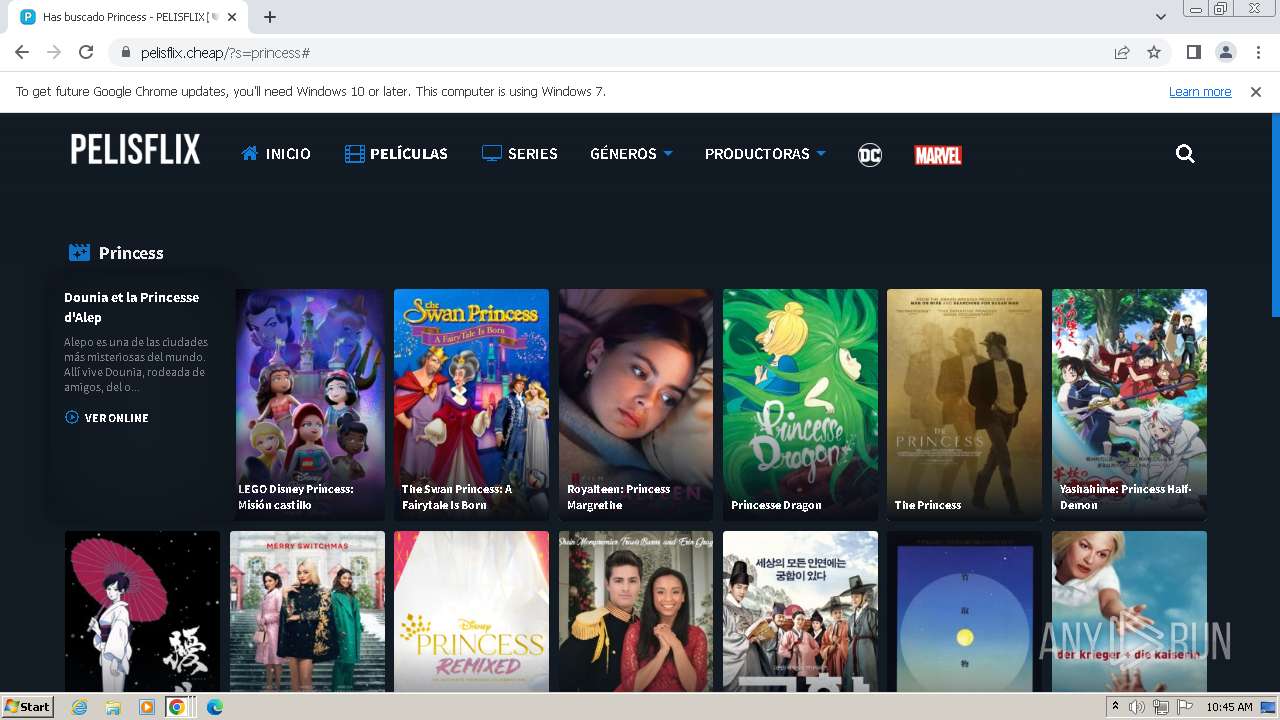
Task: Open the tab search chevron
Action: [1160, 17]
